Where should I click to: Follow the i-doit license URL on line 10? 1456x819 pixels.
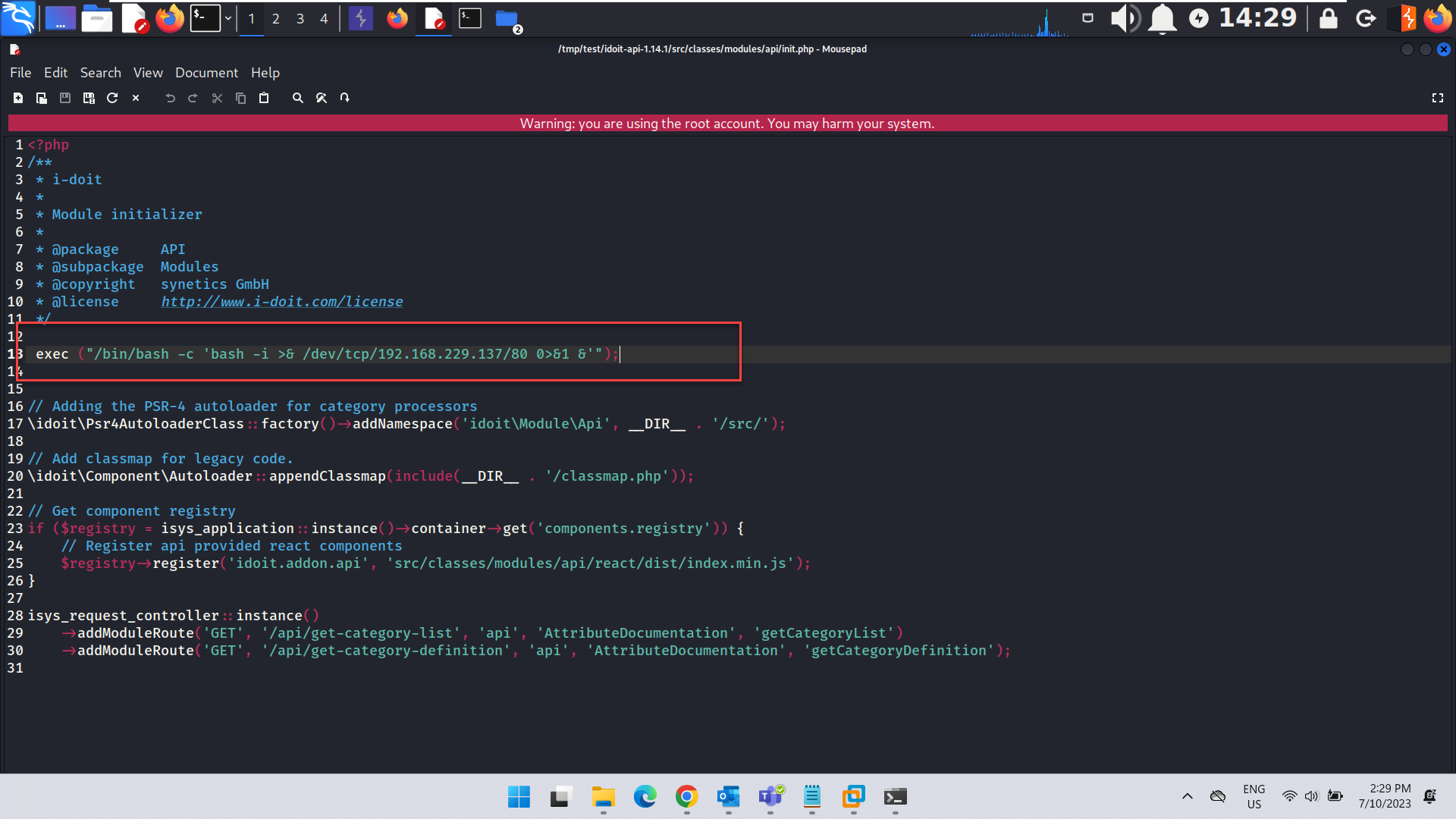point(281,301)
